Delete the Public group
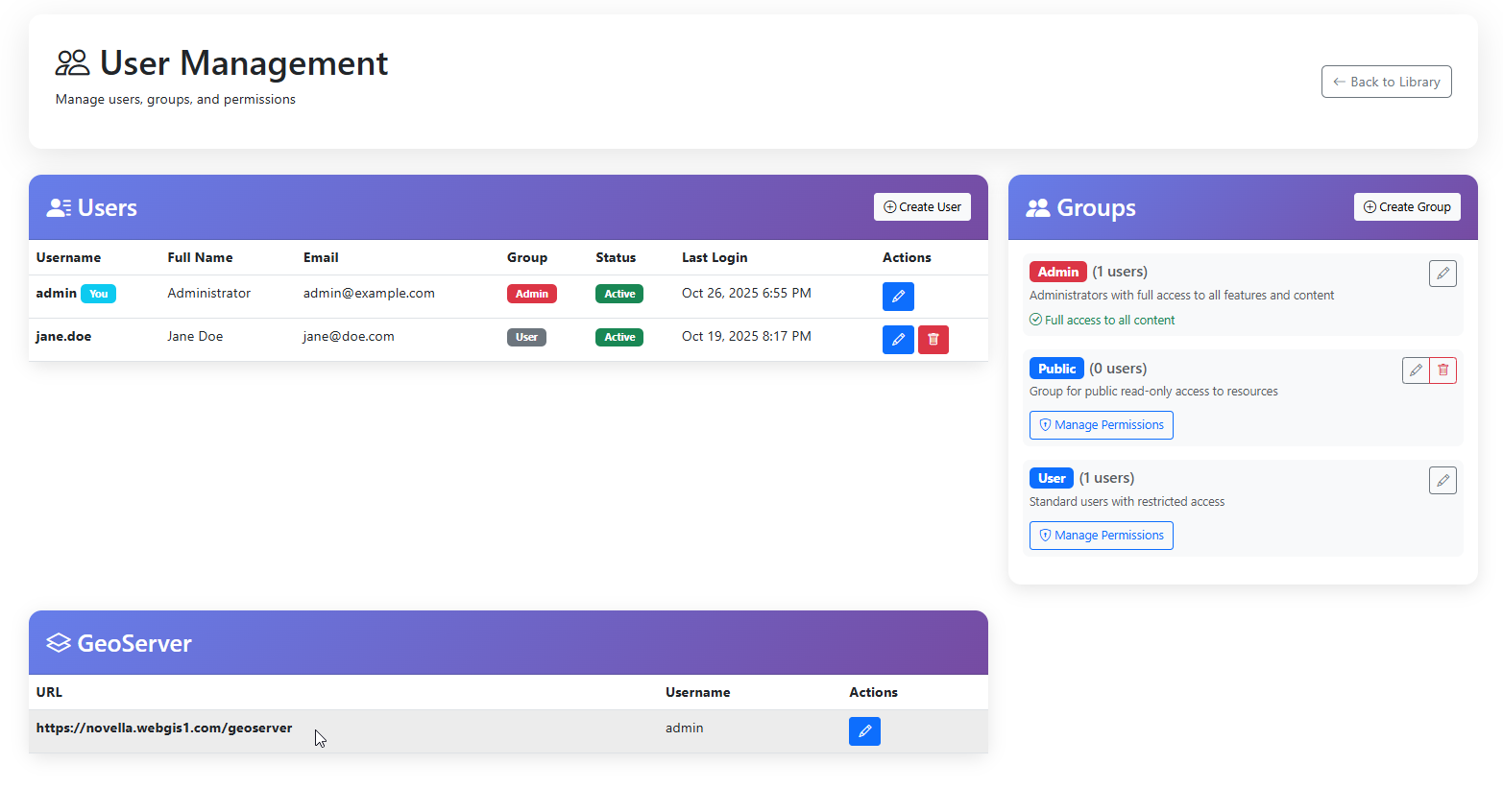 coord(1442,370)
